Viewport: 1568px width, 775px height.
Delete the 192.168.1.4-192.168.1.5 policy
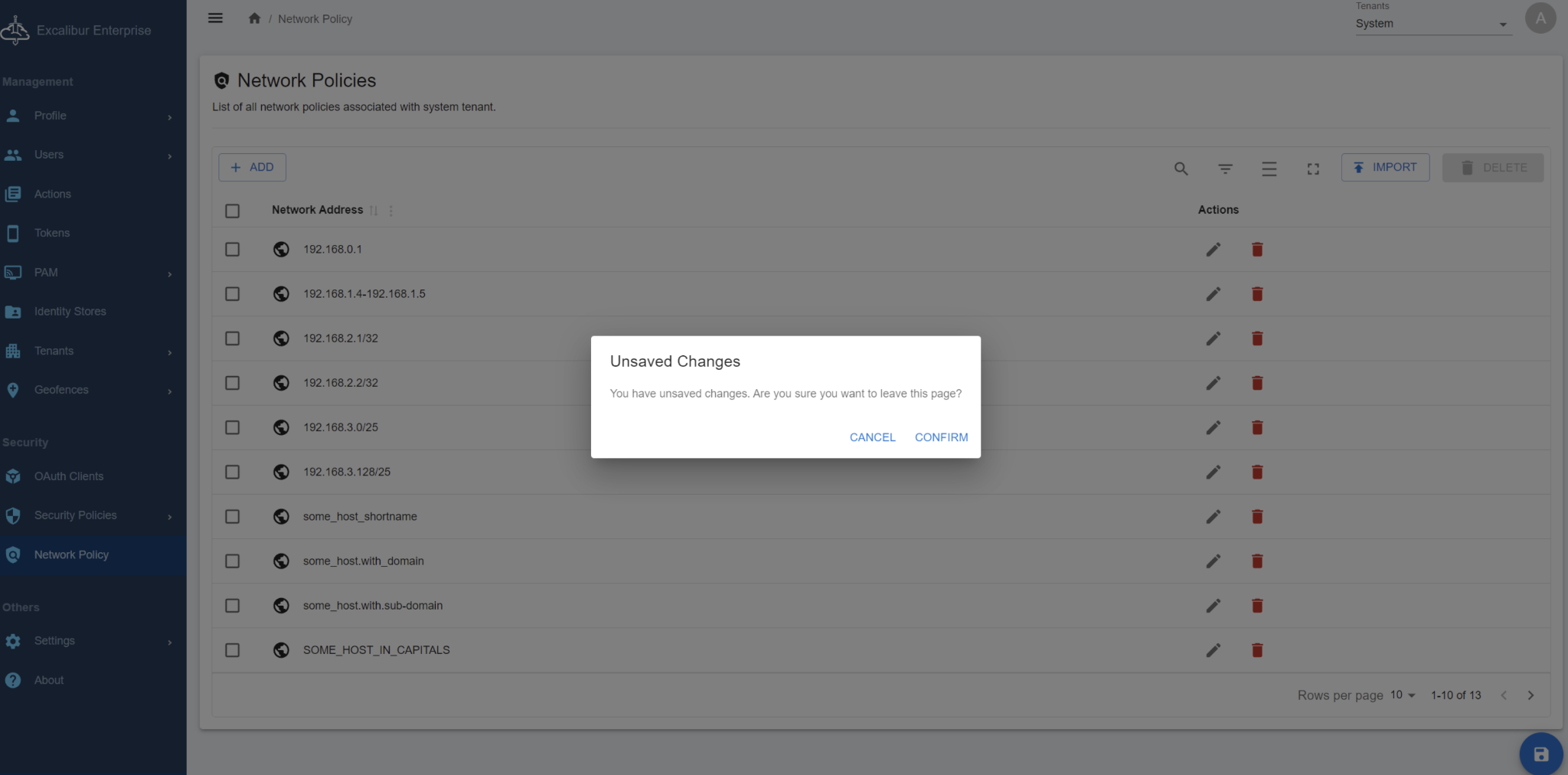point(1257,294)
